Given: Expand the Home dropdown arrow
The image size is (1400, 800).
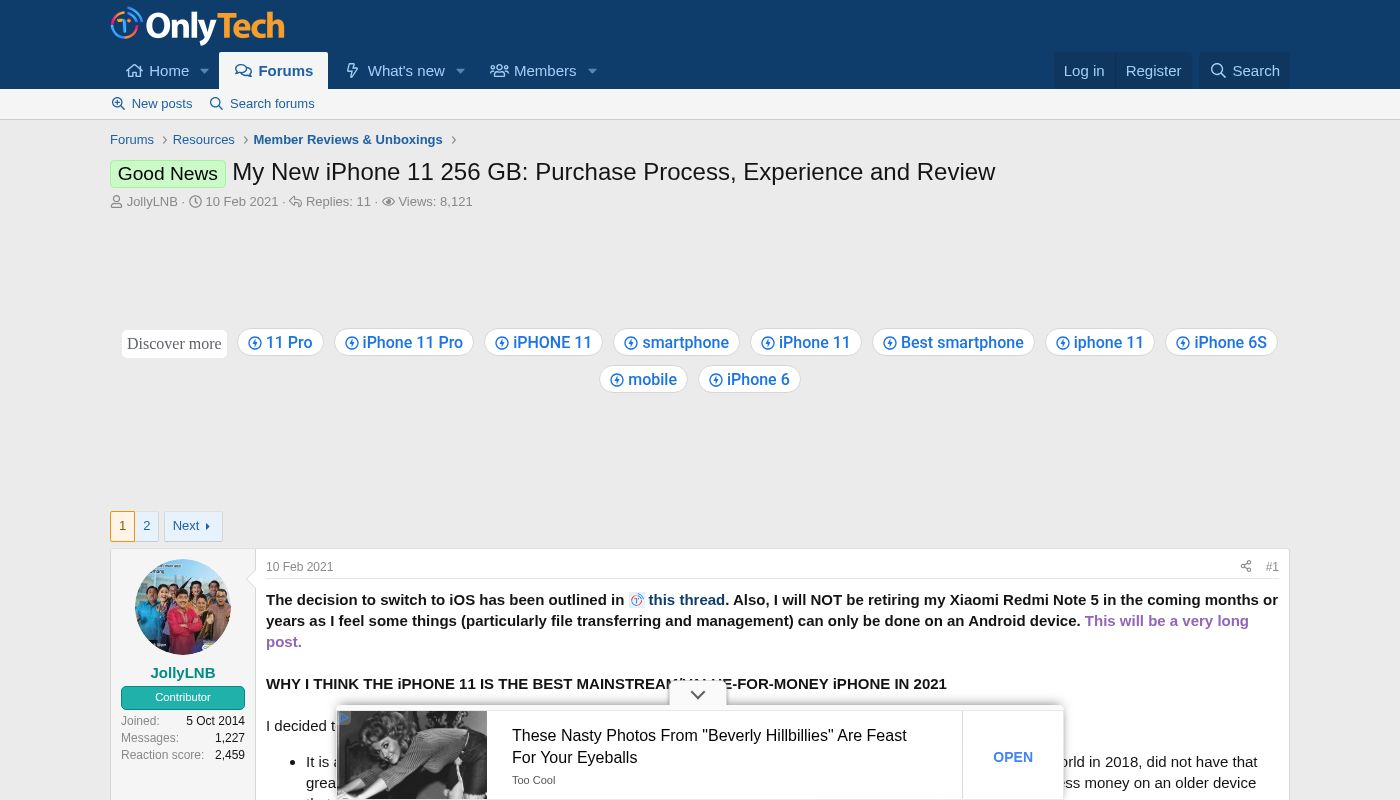Looking at the screenshot, I should [x=204, y=71].
